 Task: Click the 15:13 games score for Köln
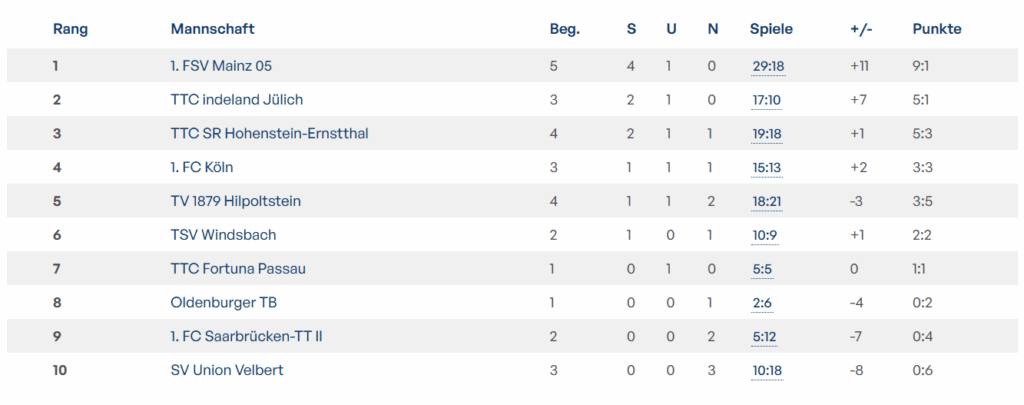(767, 168)
